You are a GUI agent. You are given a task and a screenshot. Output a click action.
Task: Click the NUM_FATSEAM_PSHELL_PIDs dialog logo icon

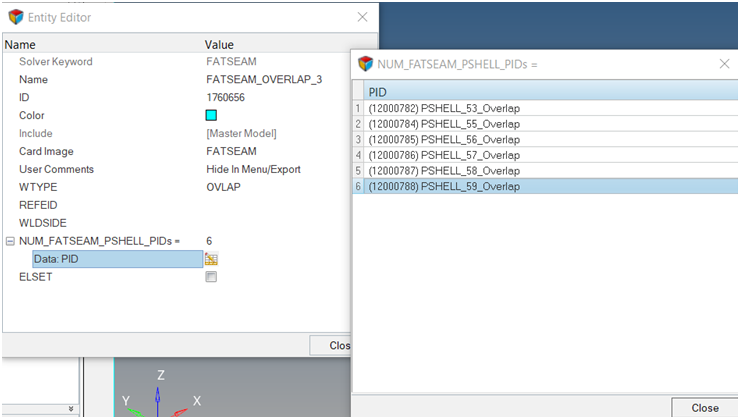366,64
